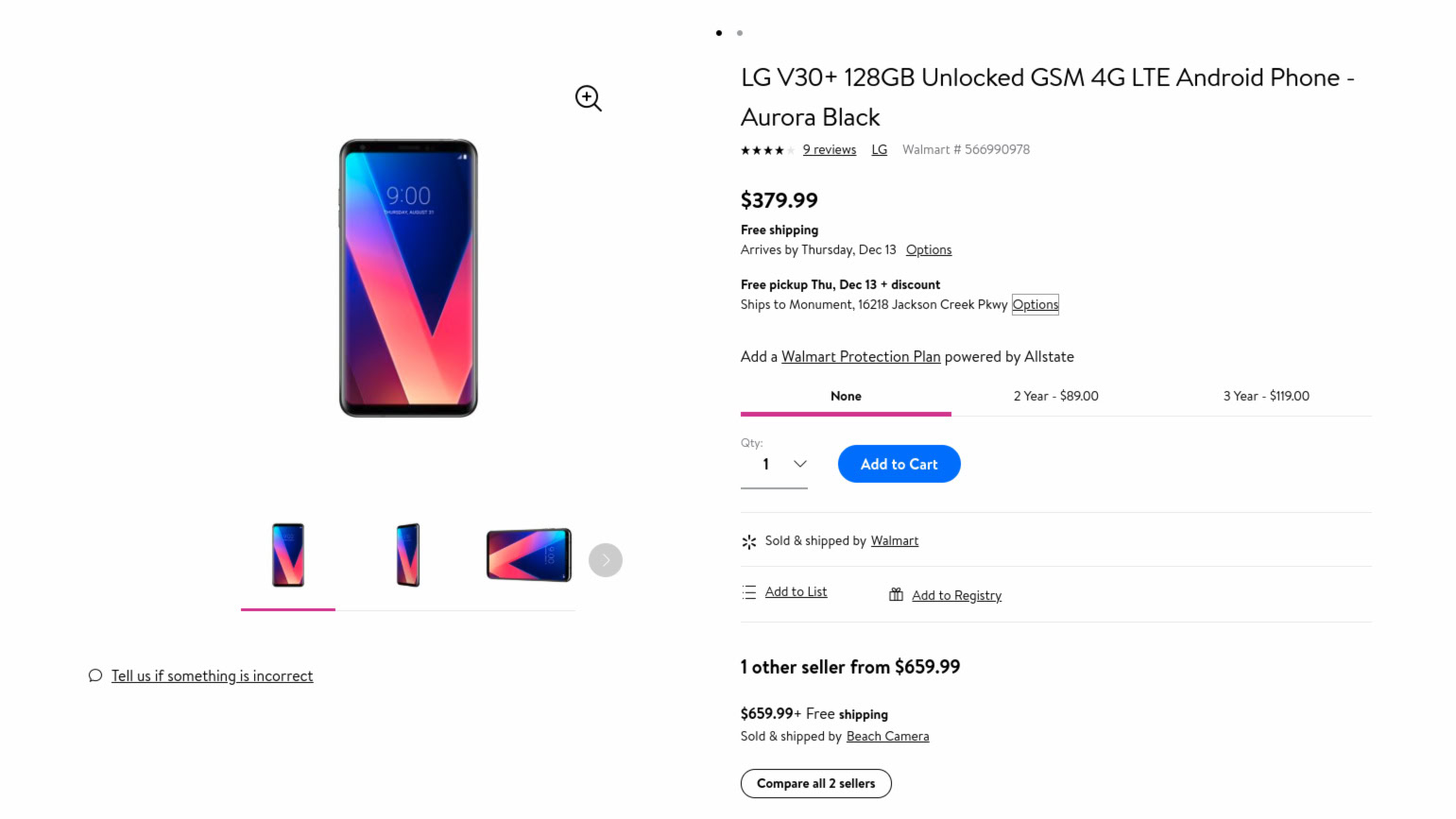1456x819 pixels.
Task: Click Compare all 2 sellers button
Action: pyautogui.click(x=816, y=783)
